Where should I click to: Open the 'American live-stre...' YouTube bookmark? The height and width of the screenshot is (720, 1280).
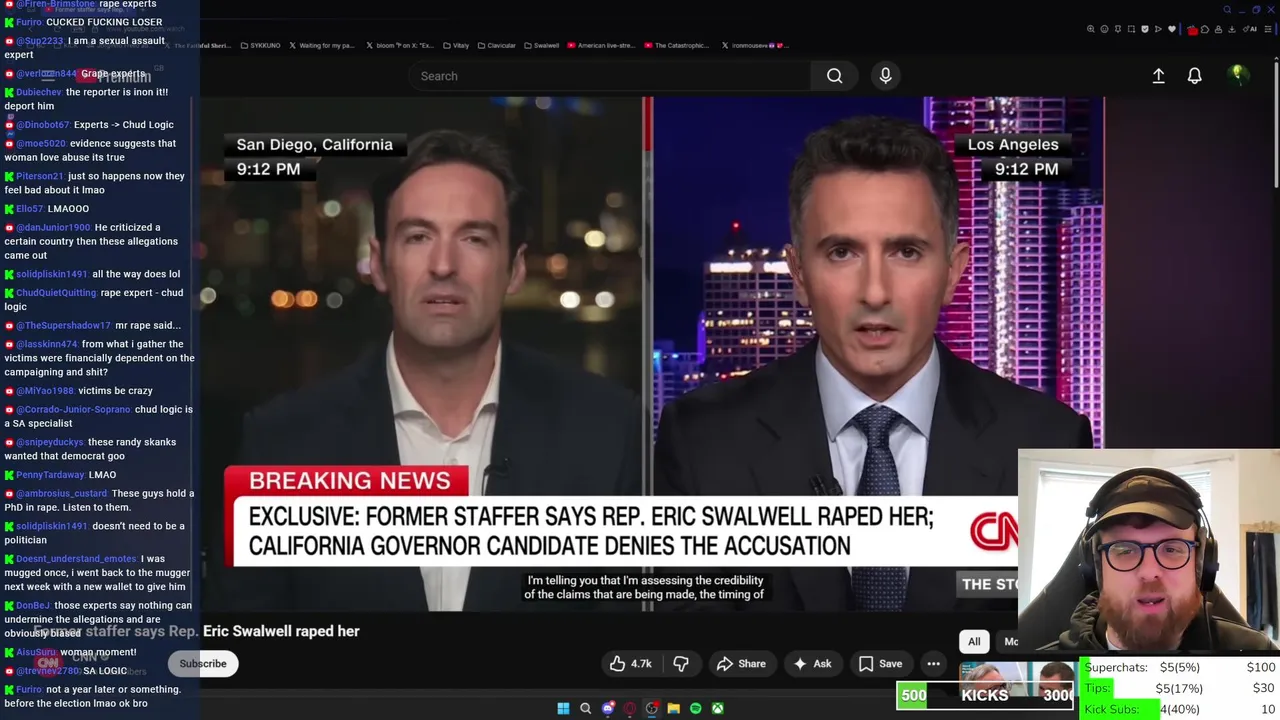coord(601,45)
